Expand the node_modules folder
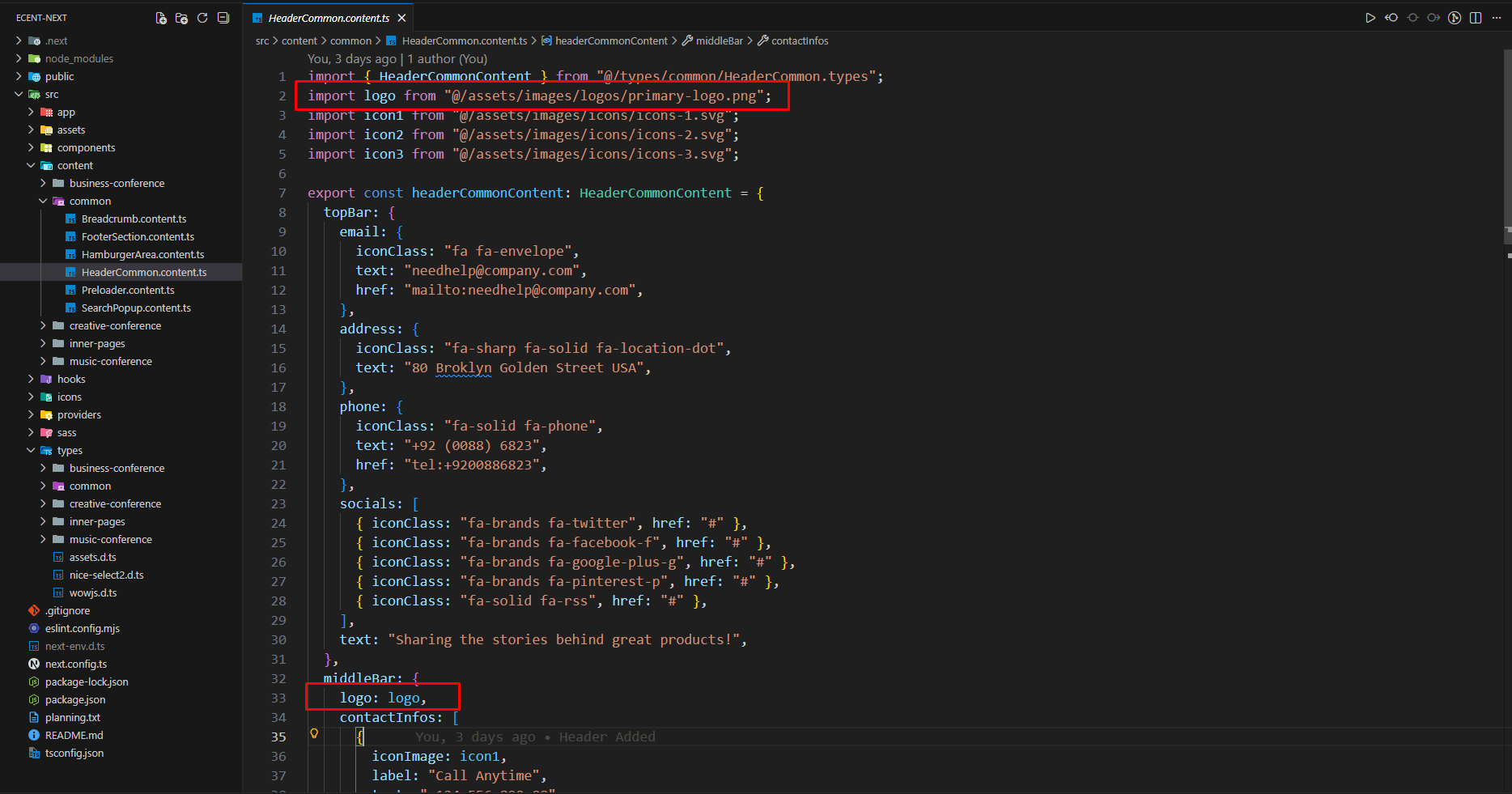 (79, 58)
